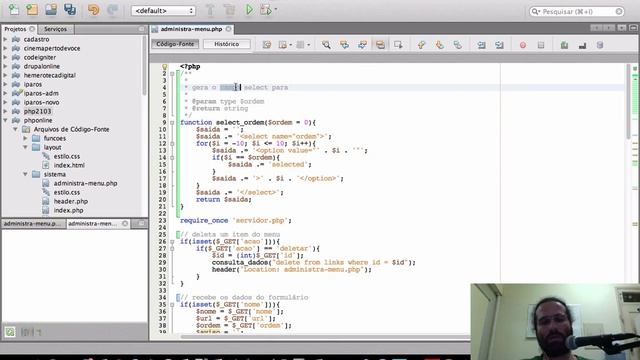The image size is (640, 360).
Task: Click the Find Previous Occurrence icon
Action: pos(344,45)
